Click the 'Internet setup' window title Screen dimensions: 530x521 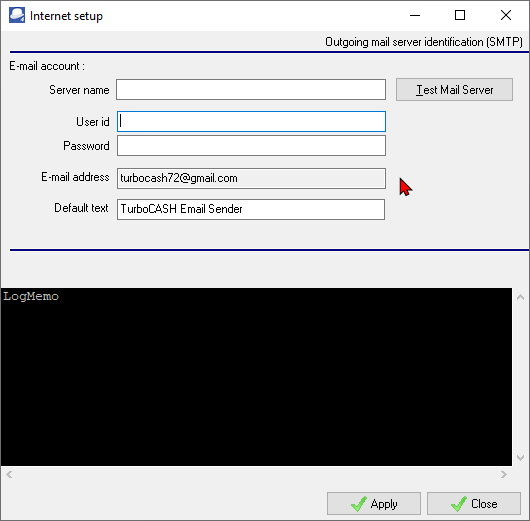66,16
